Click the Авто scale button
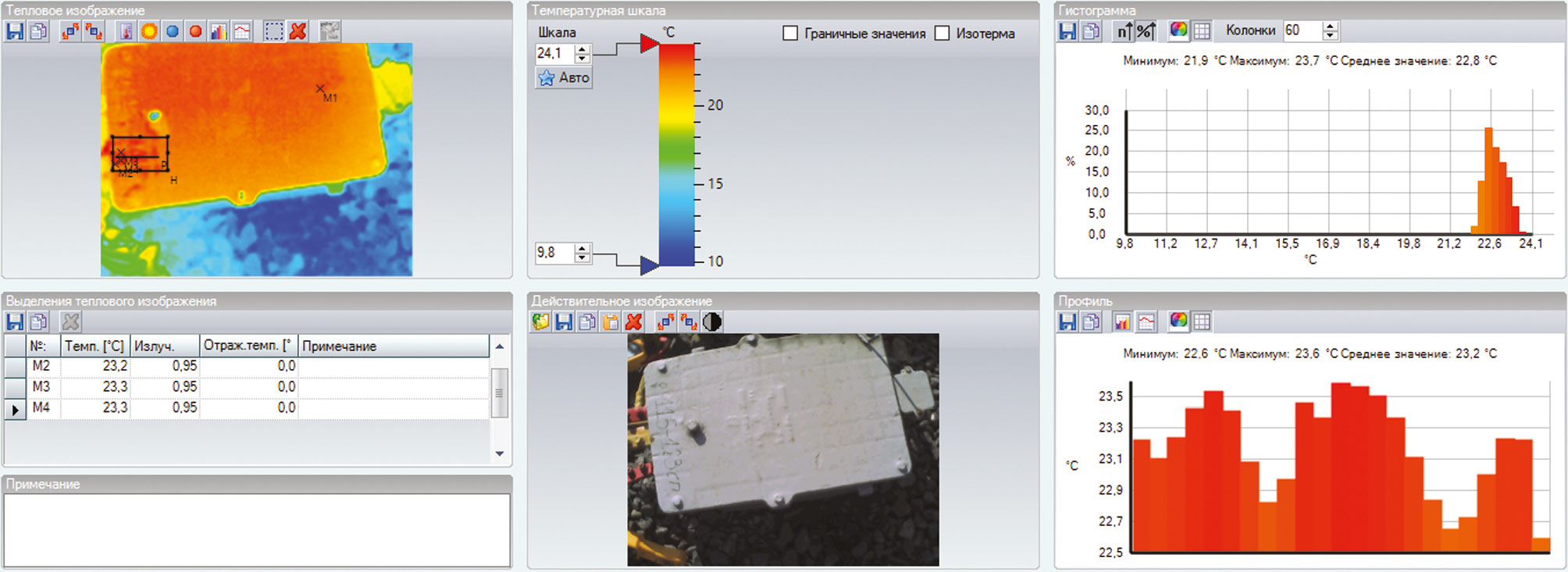1568x572 pixels. 564,78
